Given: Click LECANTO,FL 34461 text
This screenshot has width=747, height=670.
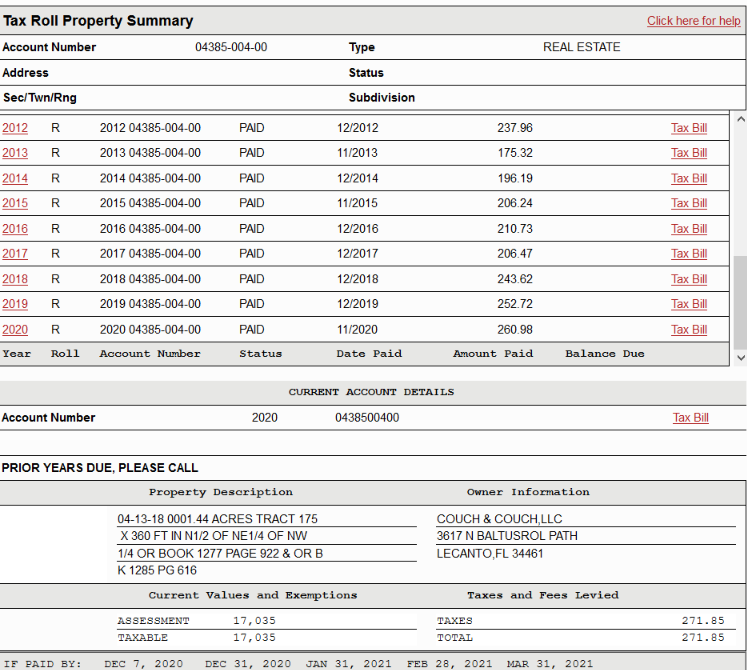Looking at the screenshot, I should [490, 554].
